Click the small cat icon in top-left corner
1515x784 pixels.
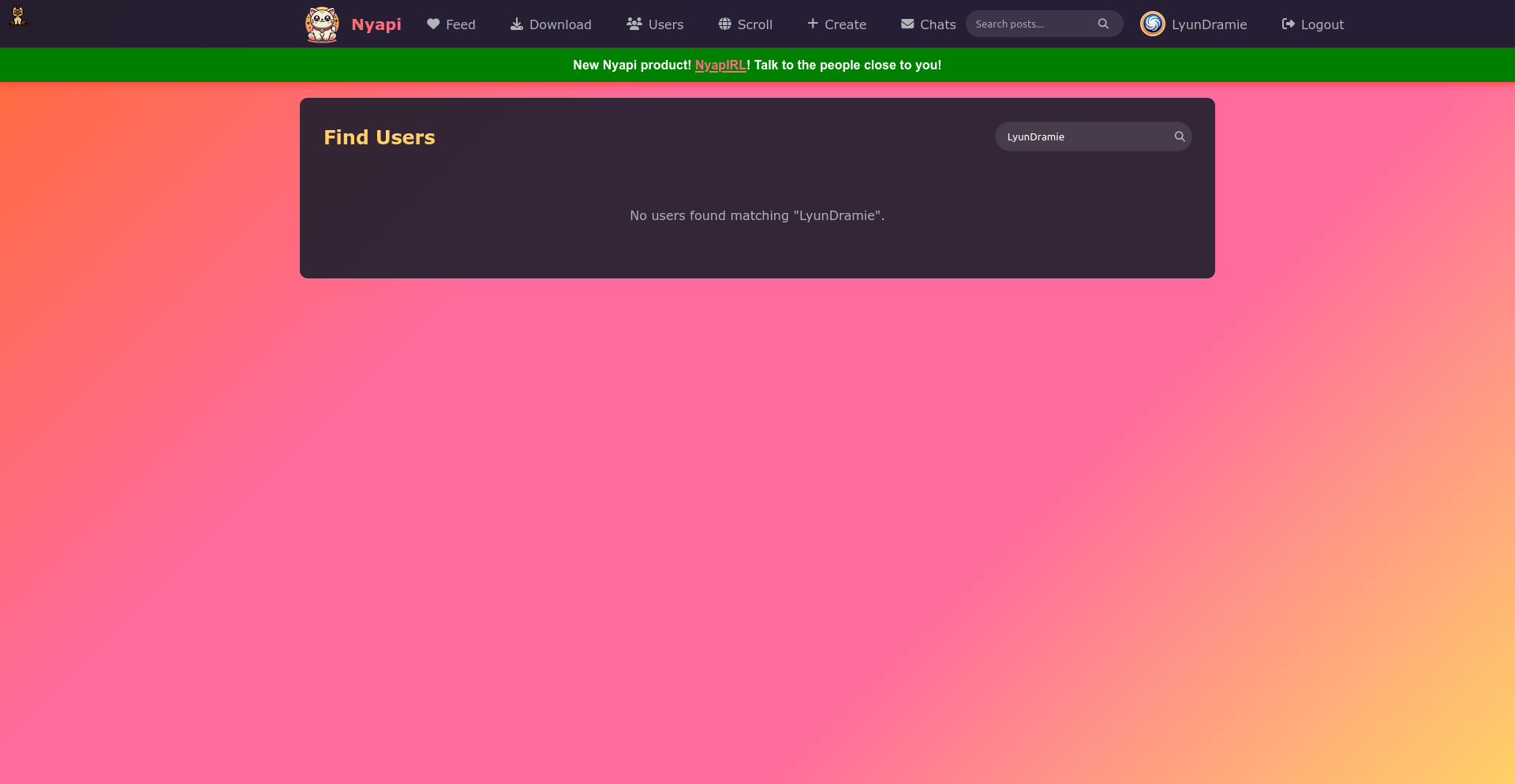18,16
